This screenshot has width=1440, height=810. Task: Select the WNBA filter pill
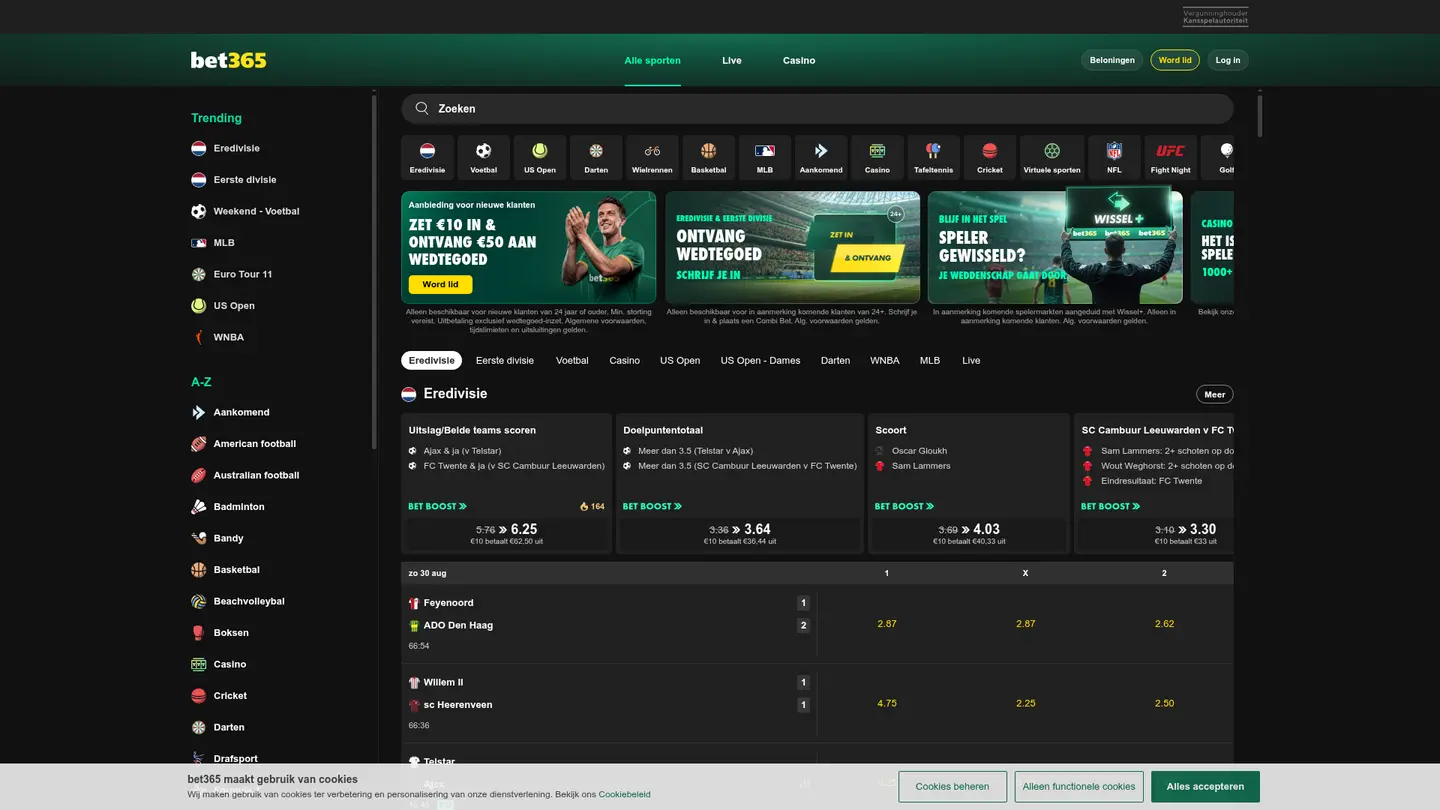tap(885, 360)
